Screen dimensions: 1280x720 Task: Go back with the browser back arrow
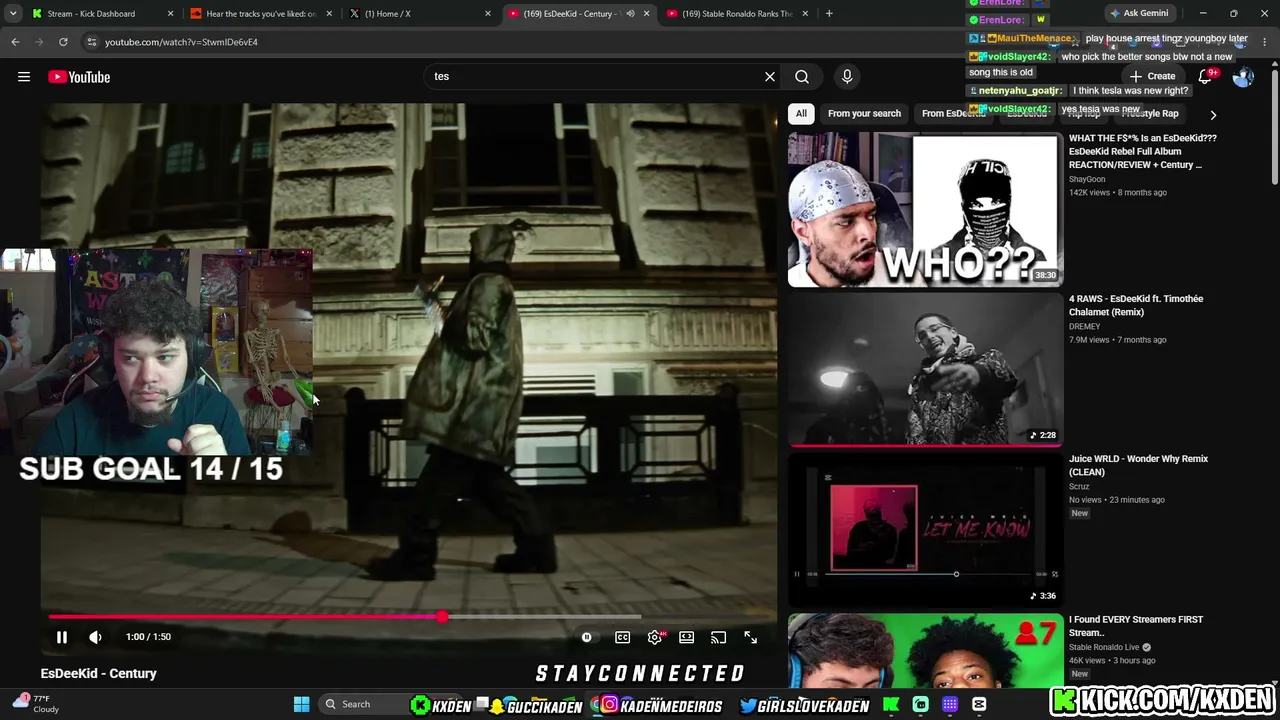coord(15,42)
